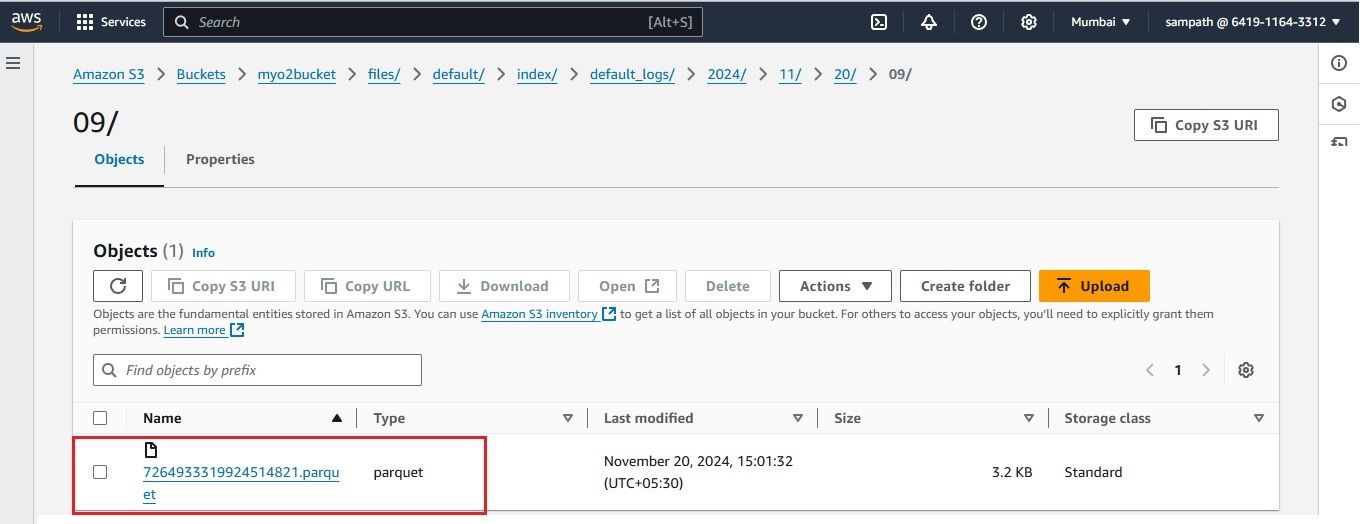Image resolution: width=1366 pixels, height=524 pixels.
Task: Open the sampath account dropdown
Action: [x=1253, y=22]
